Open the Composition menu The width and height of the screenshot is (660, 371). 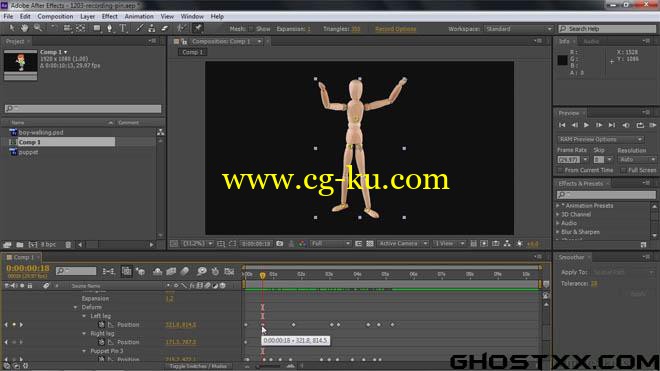pyautogui.click(x=55, y=16)
